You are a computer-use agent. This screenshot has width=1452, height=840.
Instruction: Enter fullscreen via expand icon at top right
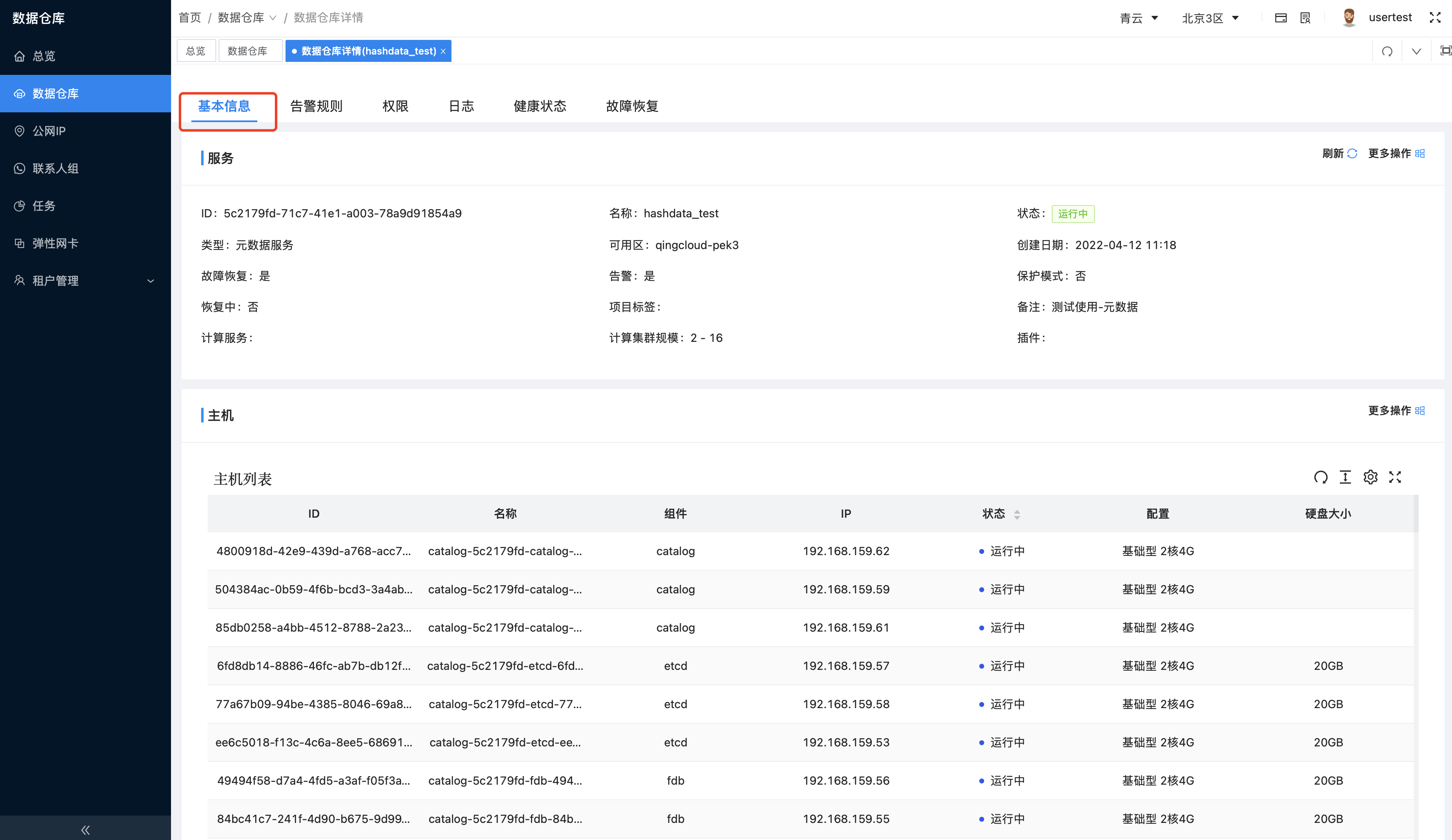coord(1435,18)
